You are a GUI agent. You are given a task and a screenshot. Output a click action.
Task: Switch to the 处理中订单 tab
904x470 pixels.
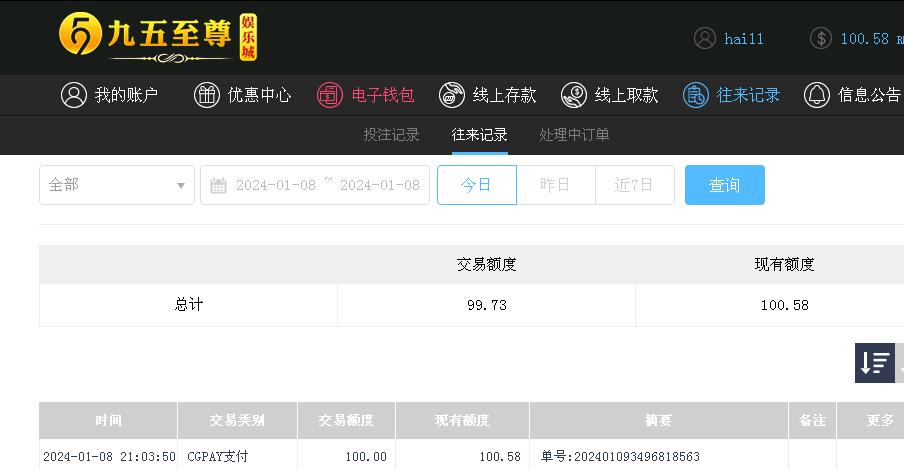coord(574,135)
